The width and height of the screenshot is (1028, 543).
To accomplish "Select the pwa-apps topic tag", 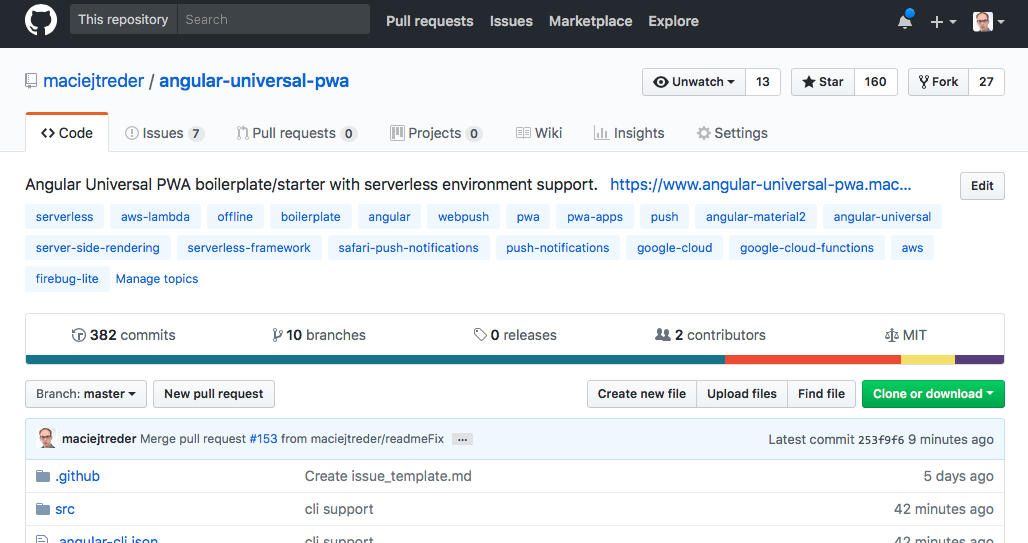I will (595, 217).
